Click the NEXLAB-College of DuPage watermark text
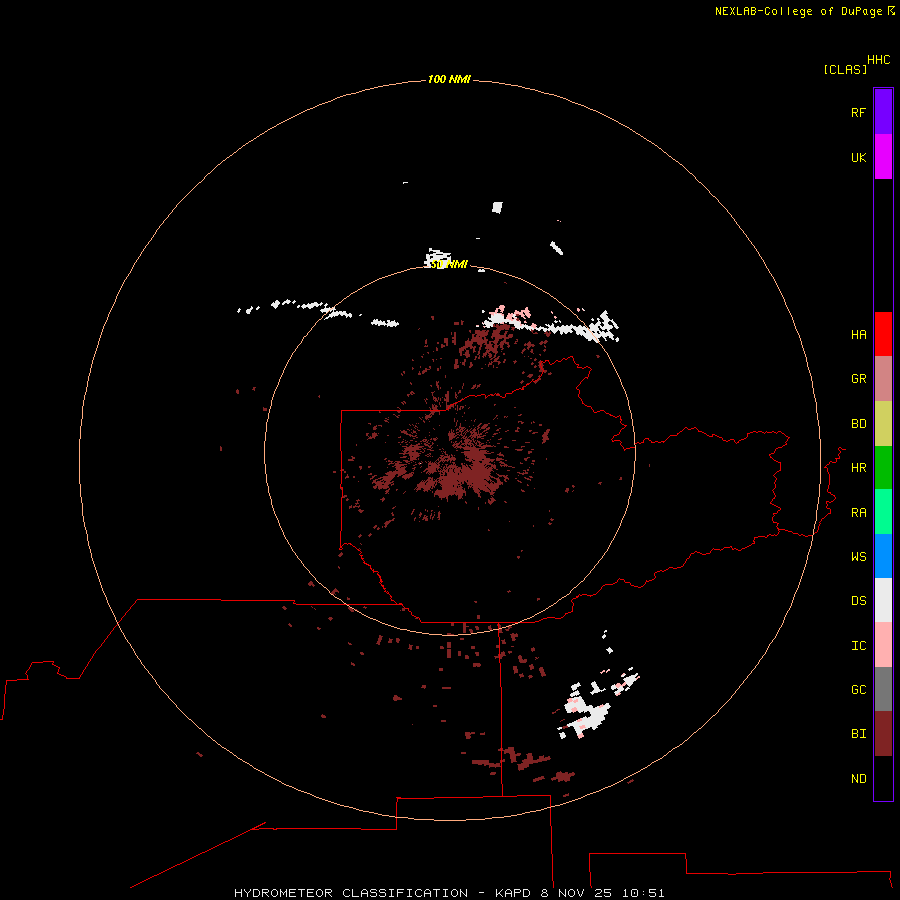Viewport: 900px width, 900px height. (798, 11)
